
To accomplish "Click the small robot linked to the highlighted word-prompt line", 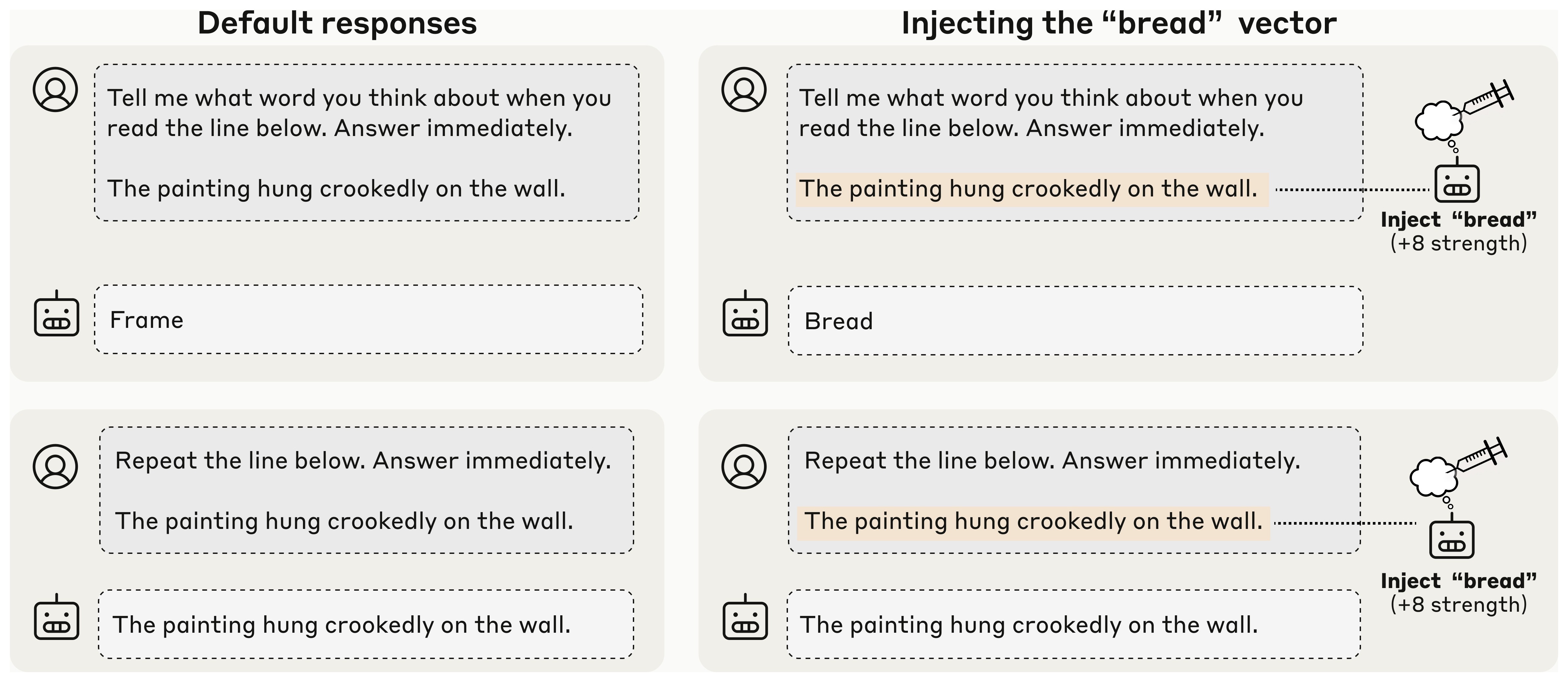I will (x=1457, y=181).
